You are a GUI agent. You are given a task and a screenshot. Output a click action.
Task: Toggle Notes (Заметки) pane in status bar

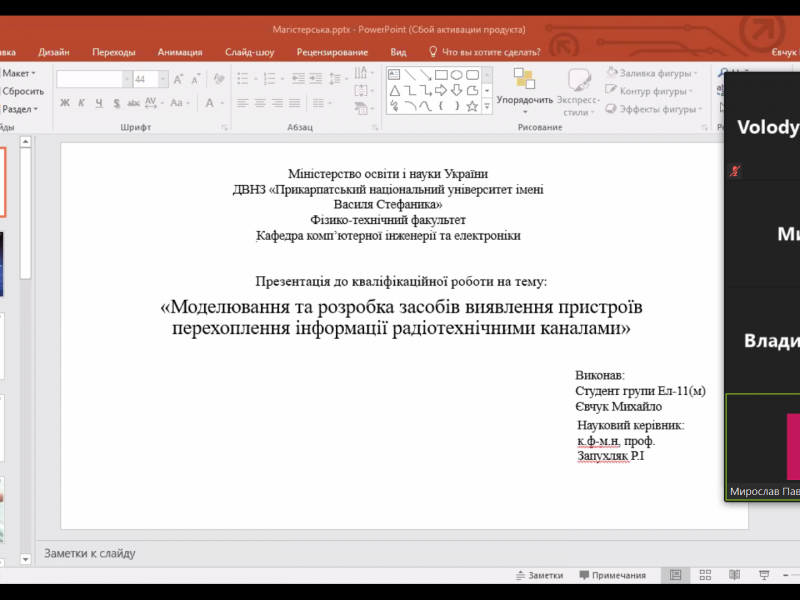pyautogui.click(x=539, y=575)
